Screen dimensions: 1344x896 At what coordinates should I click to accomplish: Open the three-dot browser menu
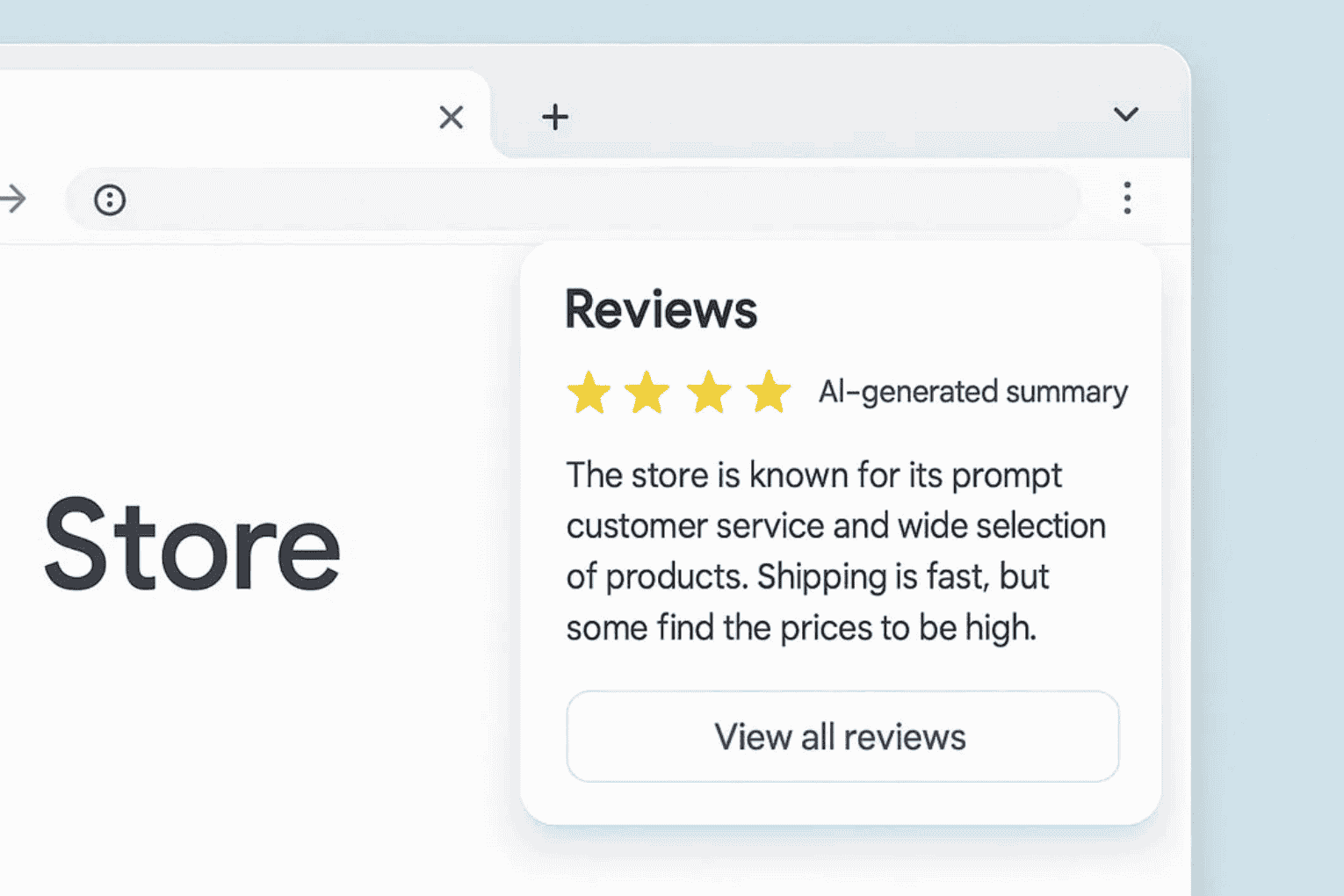(1127, 199)
